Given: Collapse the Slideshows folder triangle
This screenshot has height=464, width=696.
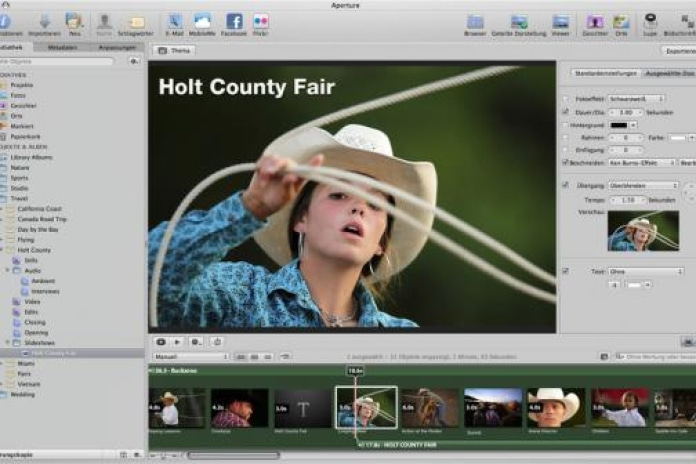Looking at the screenshot, I should click(7, 343).
